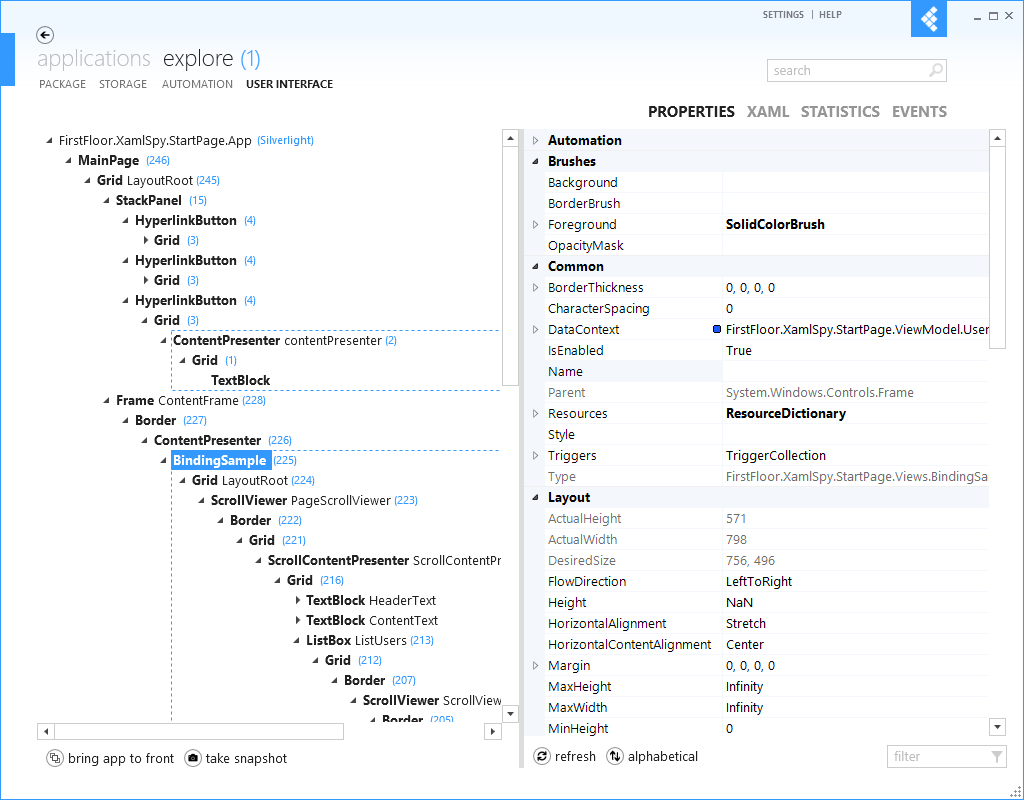Image resolution: width=1024 pixels, height=800 pixels.
Task: Expand the BorderThickness property
Action: pyautogui.click(x=536, y=287)
